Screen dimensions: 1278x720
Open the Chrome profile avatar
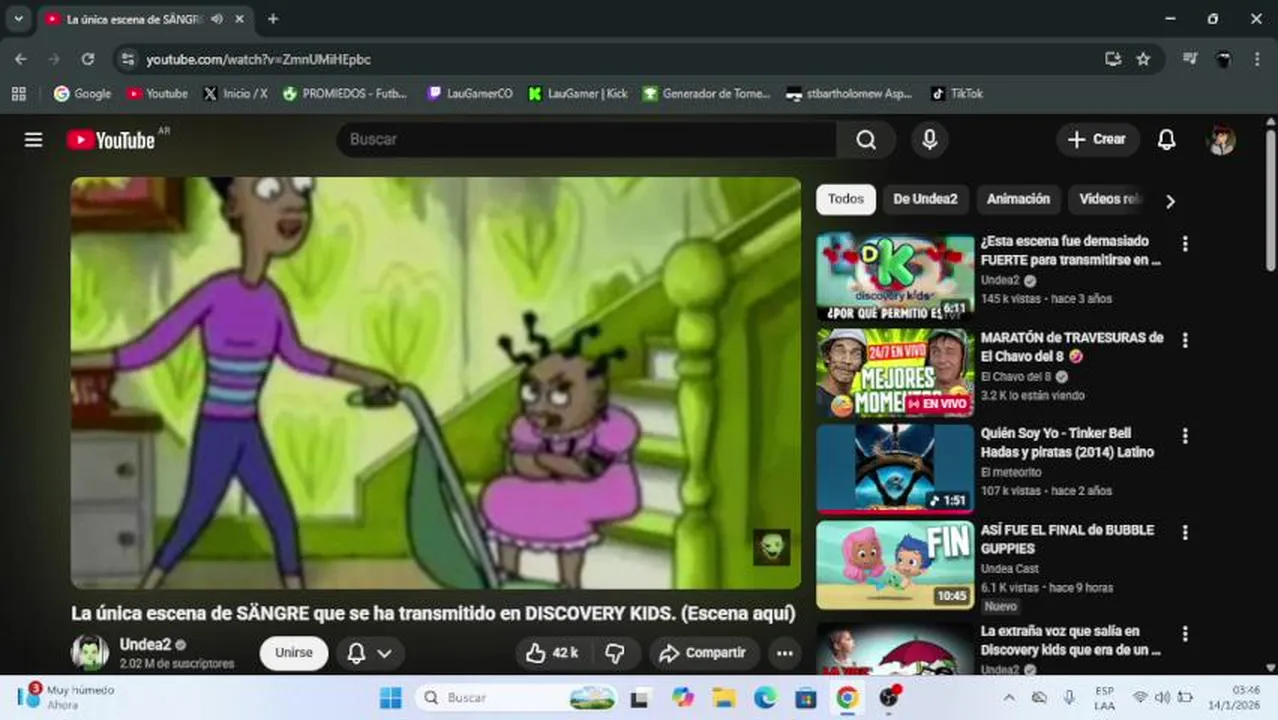click(1223, 59)
